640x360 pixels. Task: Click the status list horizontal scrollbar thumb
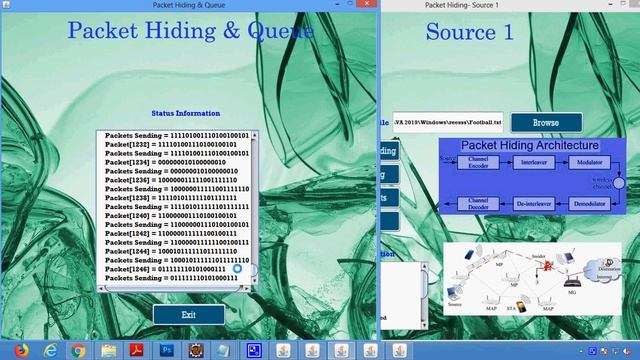click(173, 288)
